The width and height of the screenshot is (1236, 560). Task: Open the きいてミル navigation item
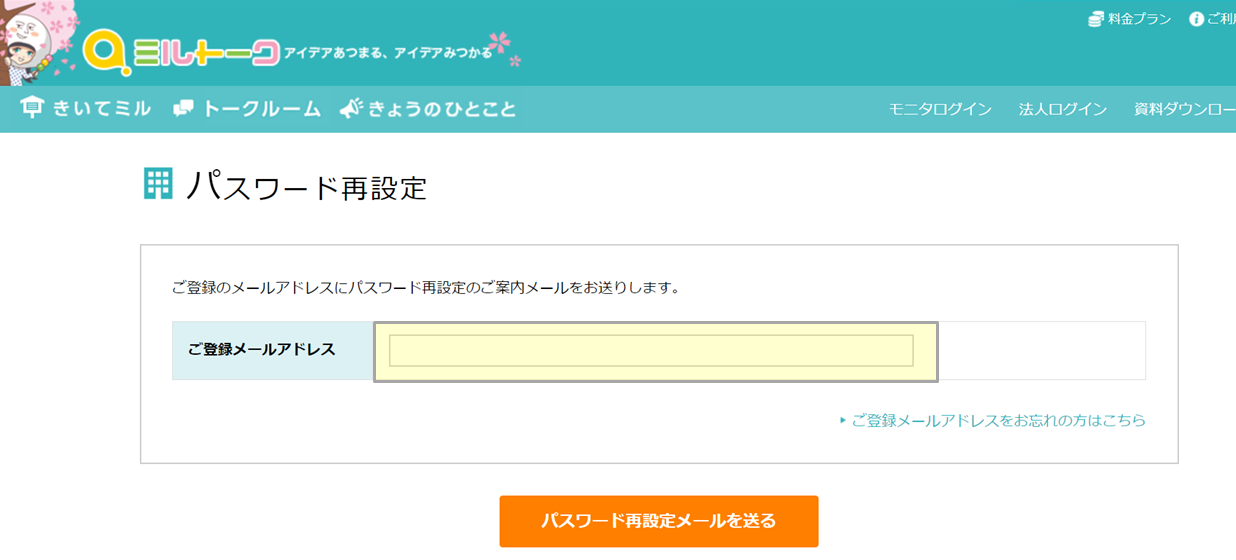coord(101,109)
